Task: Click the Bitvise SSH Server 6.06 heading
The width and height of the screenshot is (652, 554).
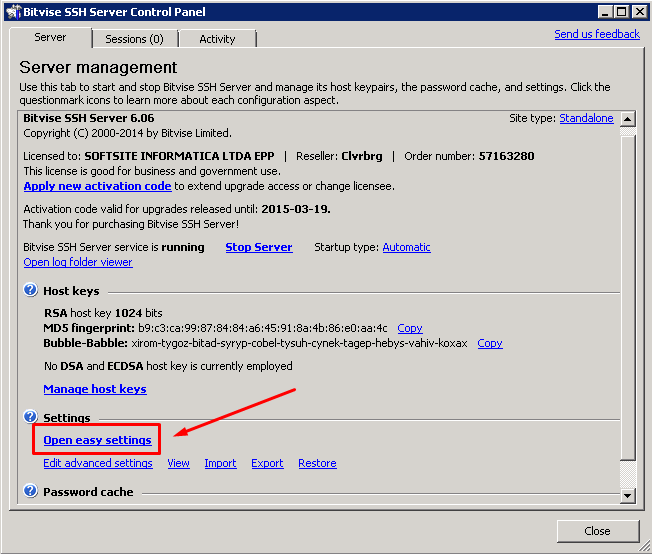Action: (x=89, y=119)
